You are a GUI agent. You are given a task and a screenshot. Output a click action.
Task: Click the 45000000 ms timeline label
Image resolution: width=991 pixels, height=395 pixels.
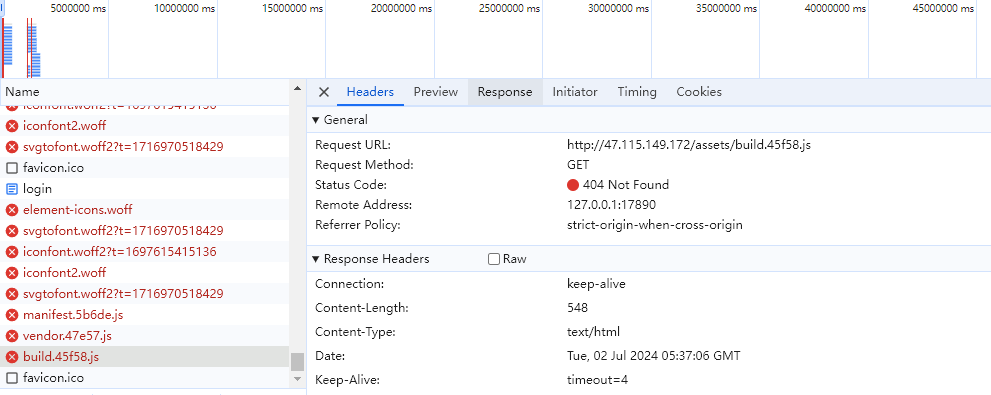(x=944, y=9)
